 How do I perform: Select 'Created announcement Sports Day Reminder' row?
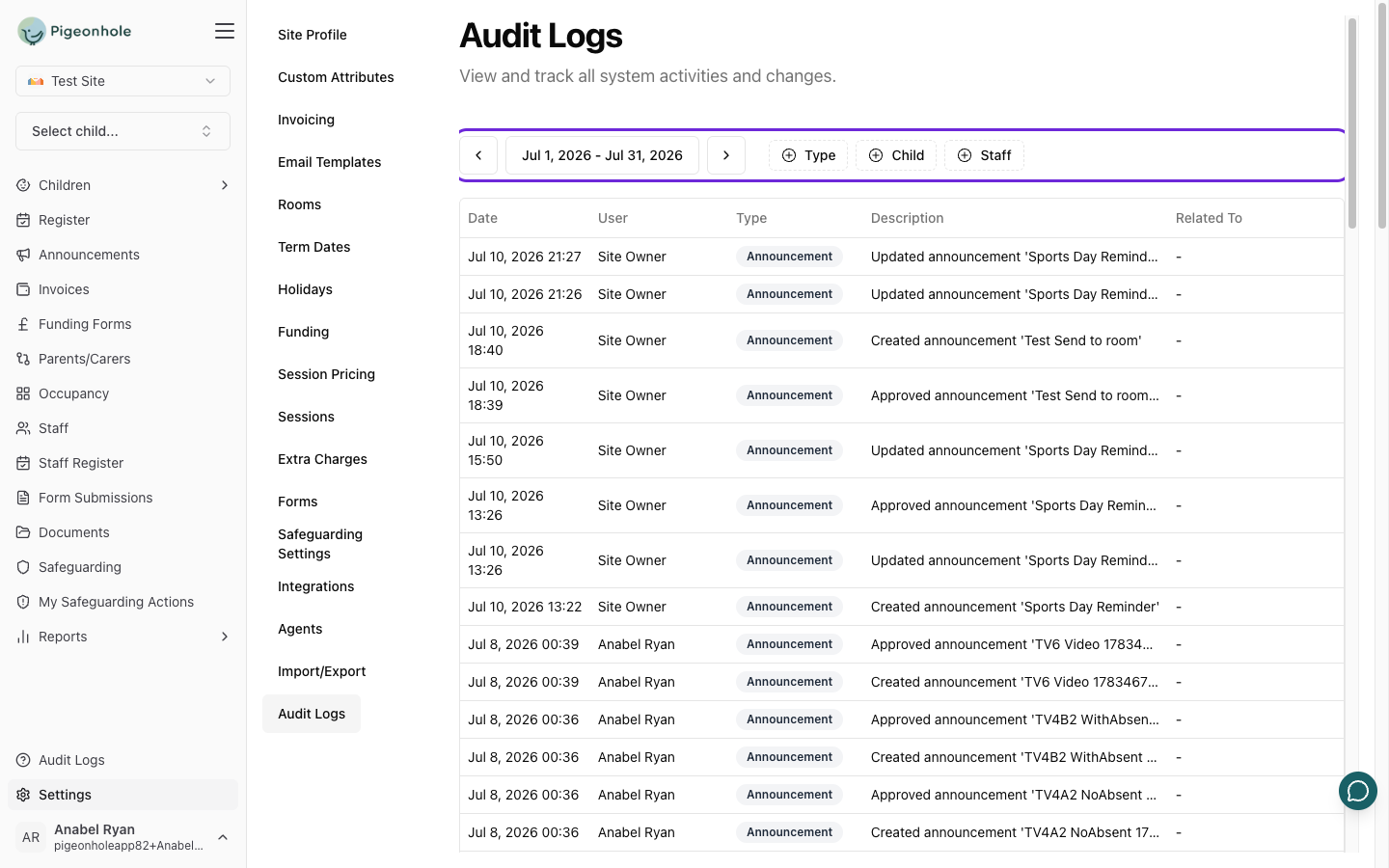(902, 607)
